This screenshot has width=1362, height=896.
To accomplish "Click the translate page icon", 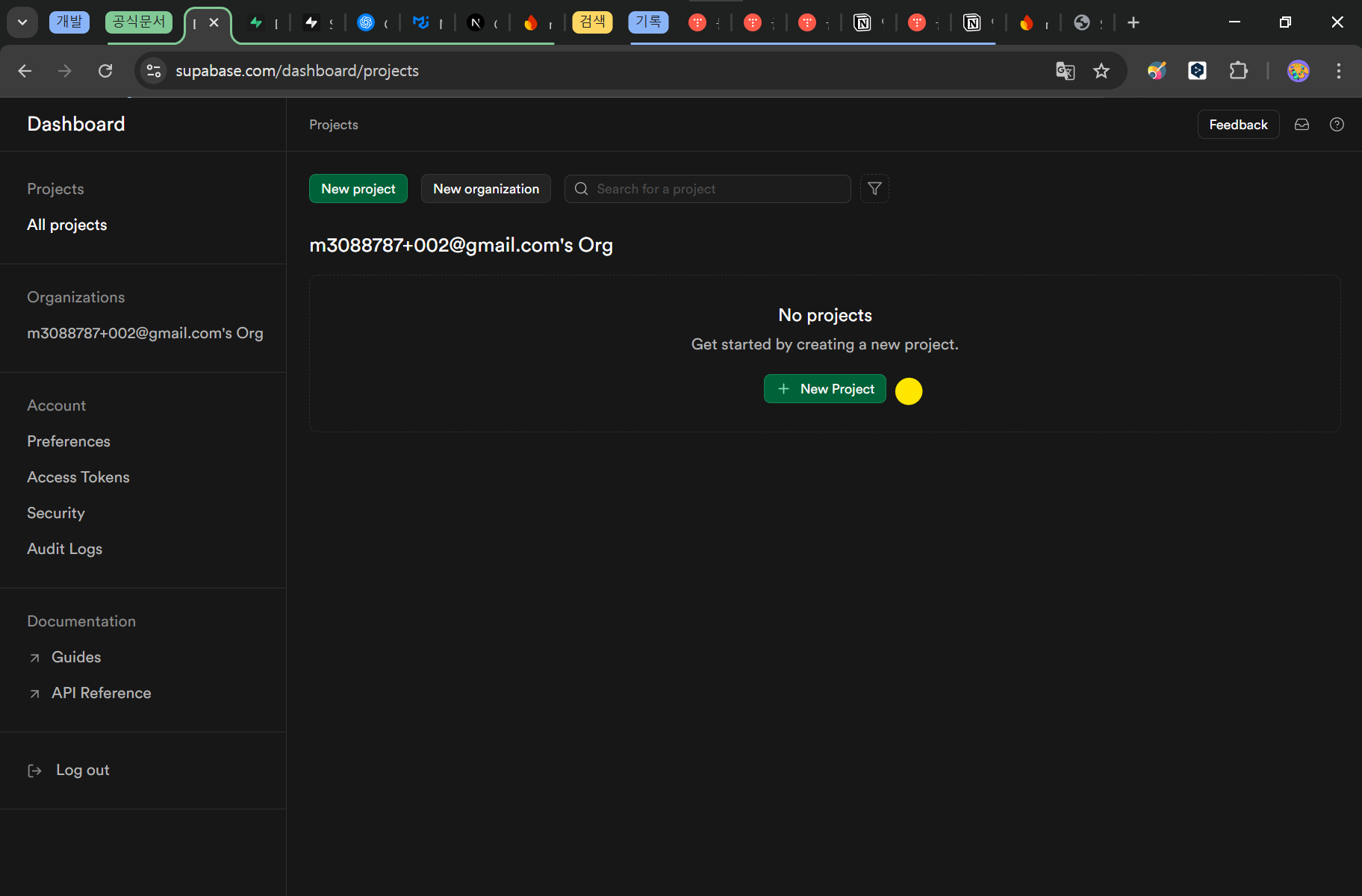I will (1065, 71).
